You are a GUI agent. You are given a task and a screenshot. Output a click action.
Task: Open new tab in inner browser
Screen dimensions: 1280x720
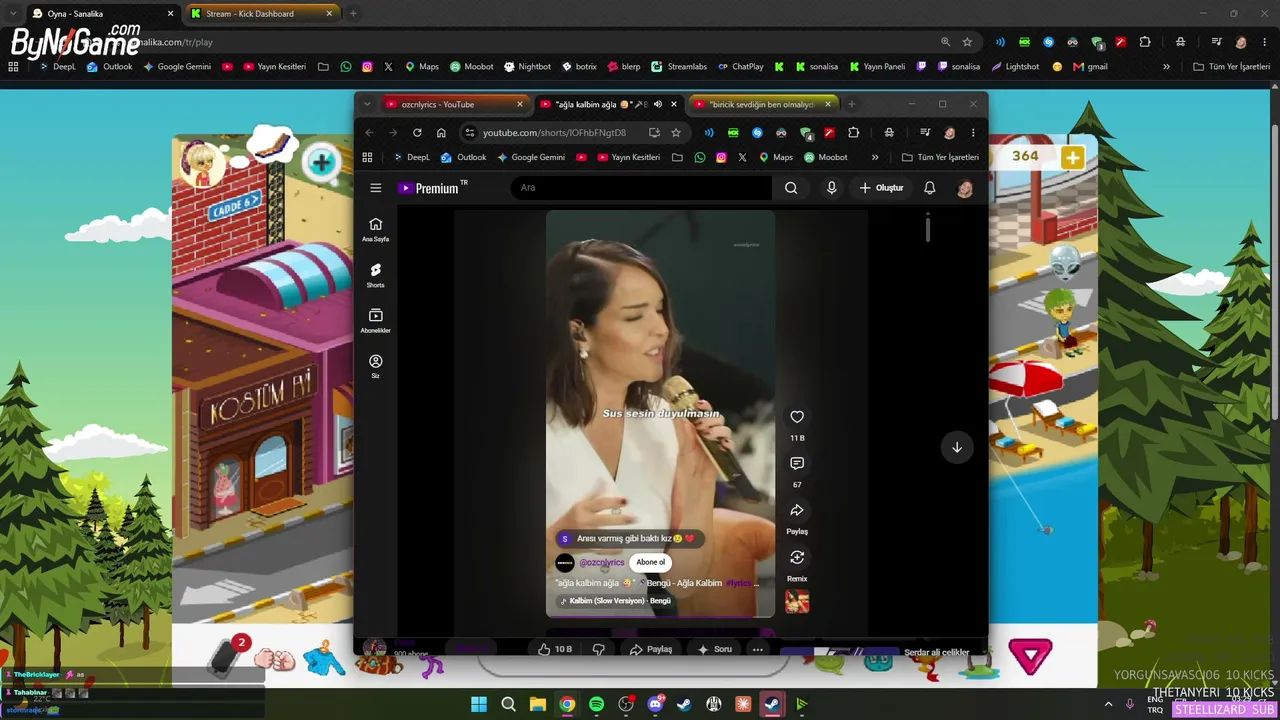[x=852, y=104]
